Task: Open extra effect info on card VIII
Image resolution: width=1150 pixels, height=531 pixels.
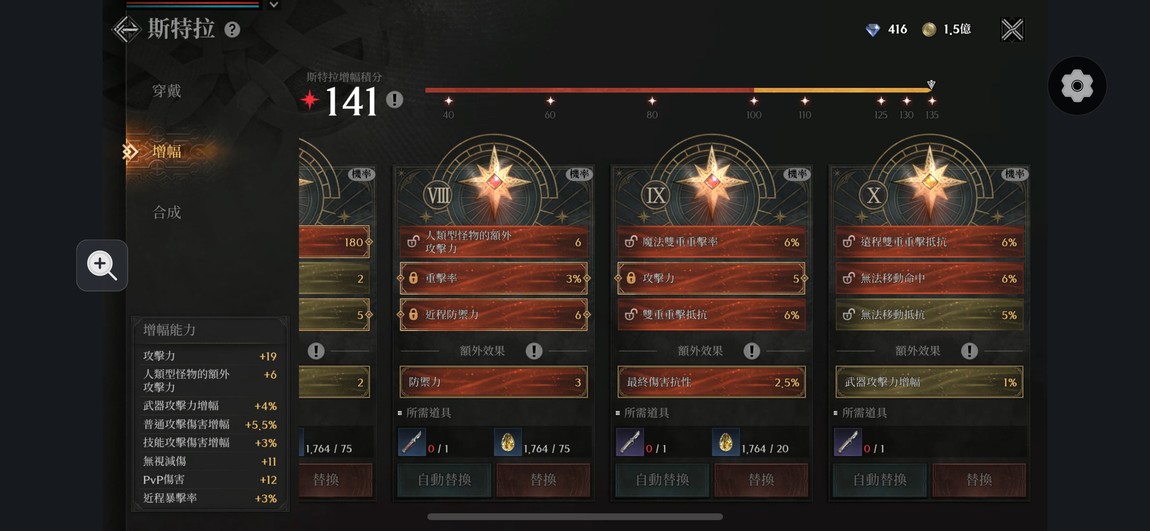Action: (534, 351)
